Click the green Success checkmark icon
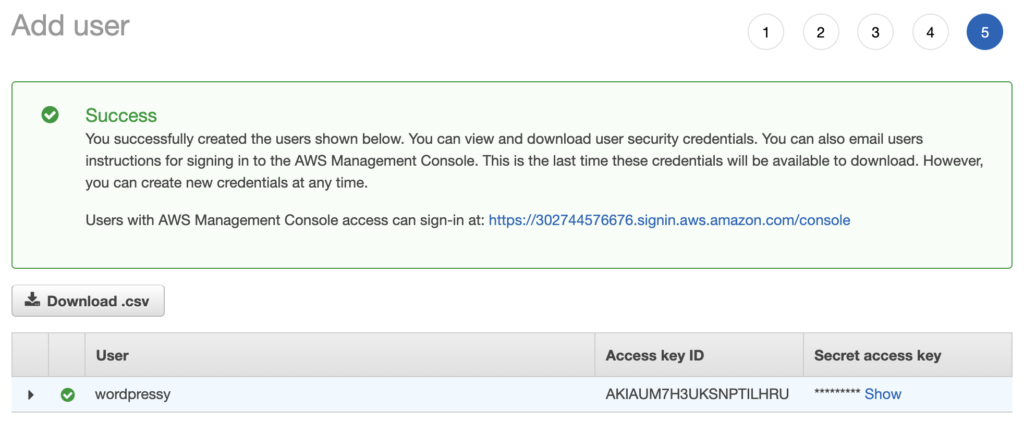 [x=50, y=116]
